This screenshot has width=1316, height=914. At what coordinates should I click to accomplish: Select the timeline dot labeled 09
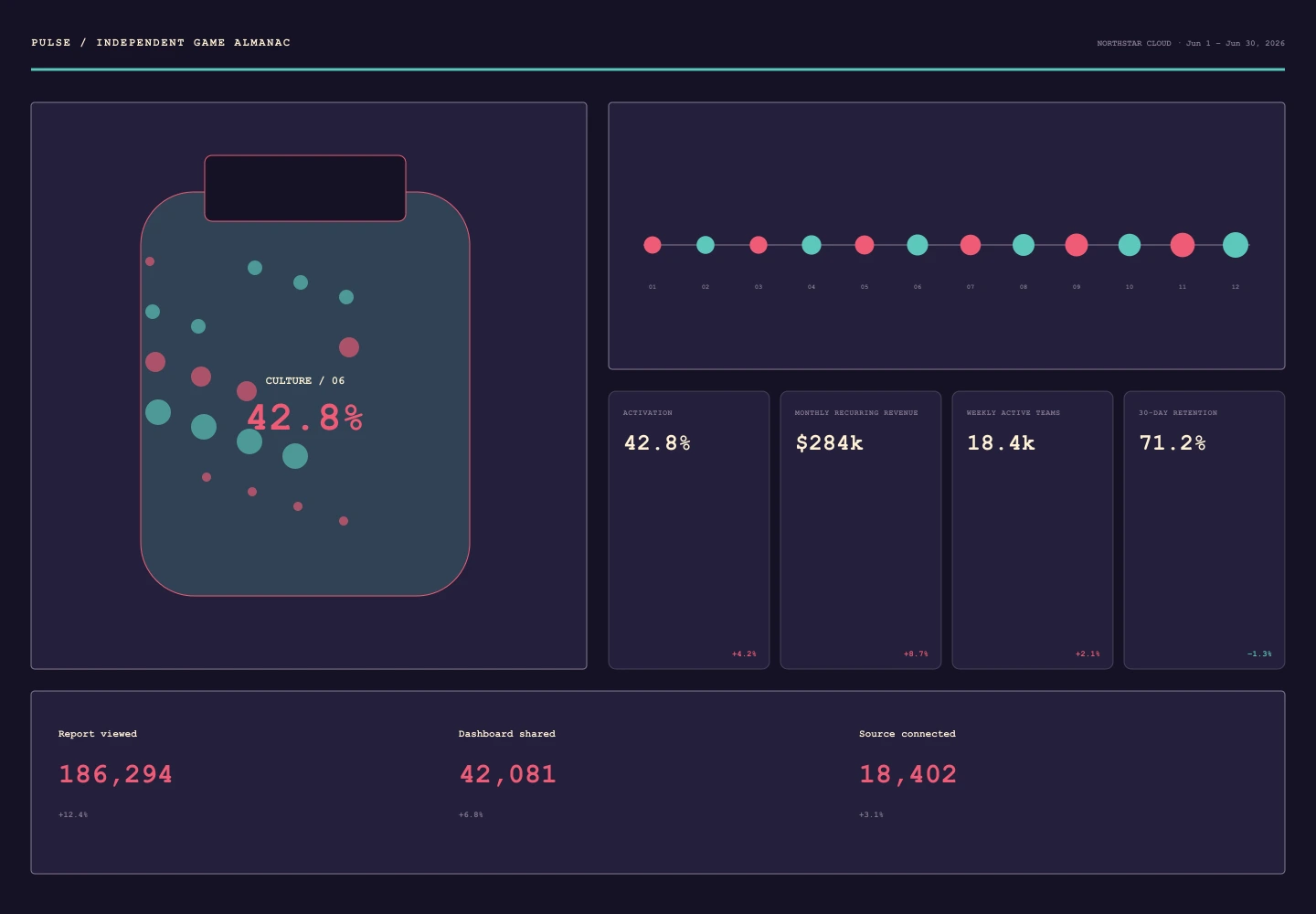[1077, 245]
